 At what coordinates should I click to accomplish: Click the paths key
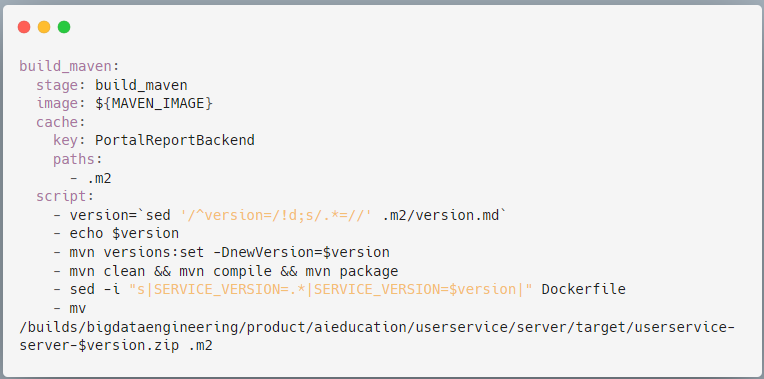[x=74, y=159]
